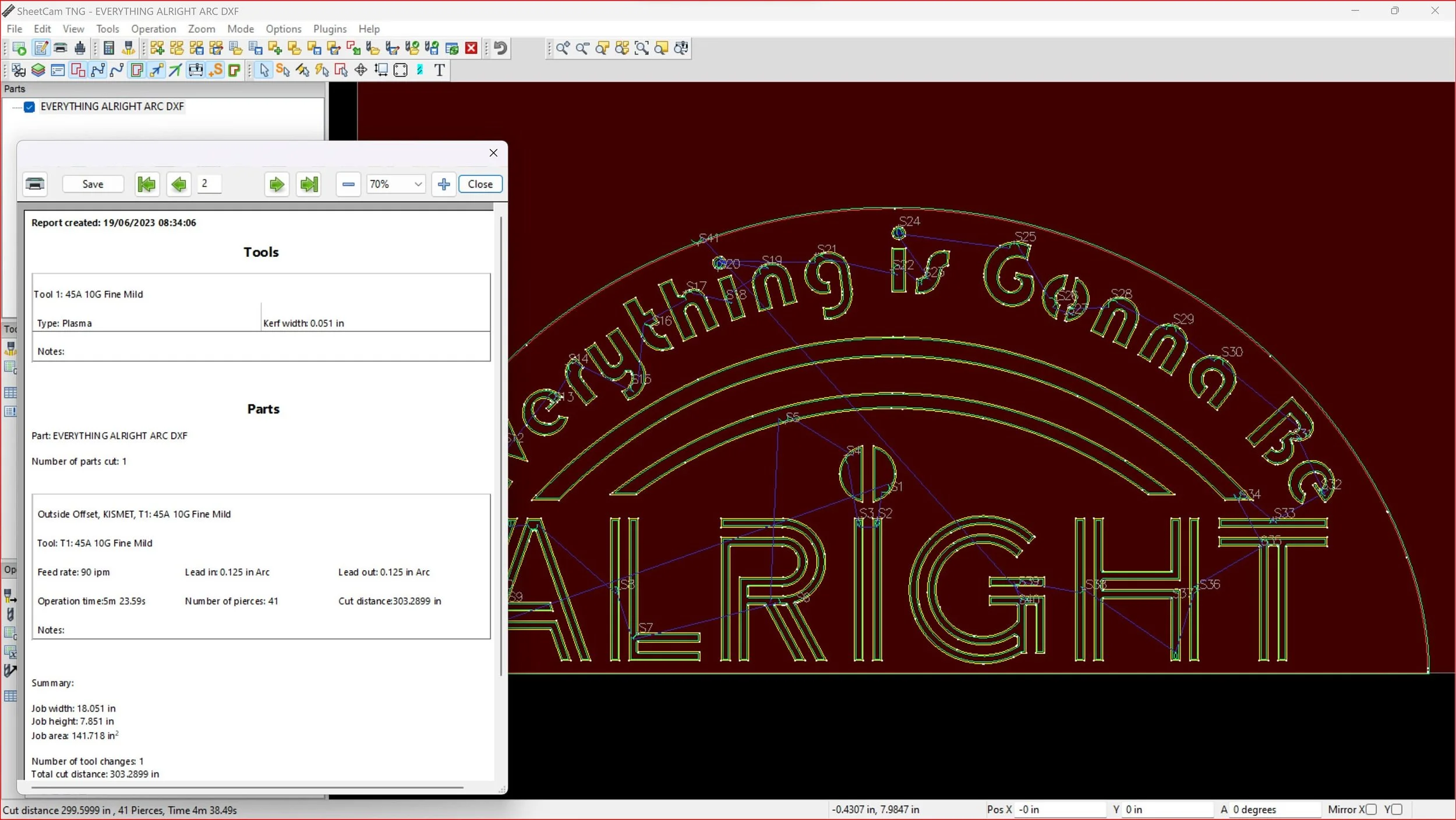Go to previous page of report
Screen dimensions: 1456x820
click(x=179, y=185)
